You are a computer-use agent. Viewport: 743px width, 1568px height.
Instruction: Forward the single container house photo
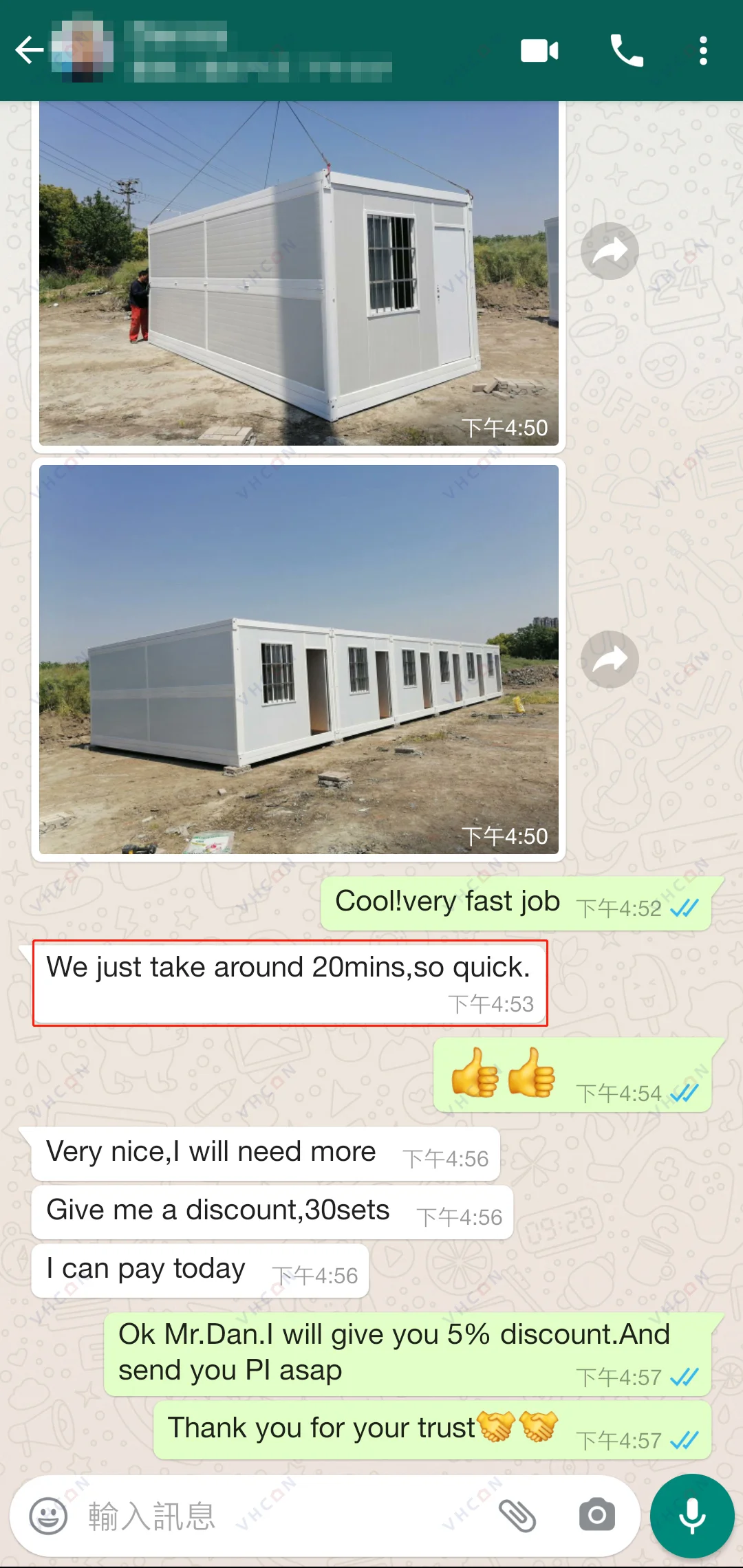tap(610, 251)
